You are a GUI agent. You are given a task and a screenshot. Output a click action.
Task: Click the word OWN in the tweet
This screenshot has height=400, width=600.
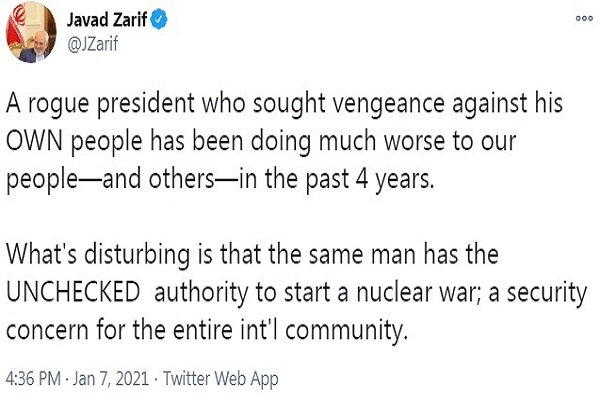(x=34, y=141)
